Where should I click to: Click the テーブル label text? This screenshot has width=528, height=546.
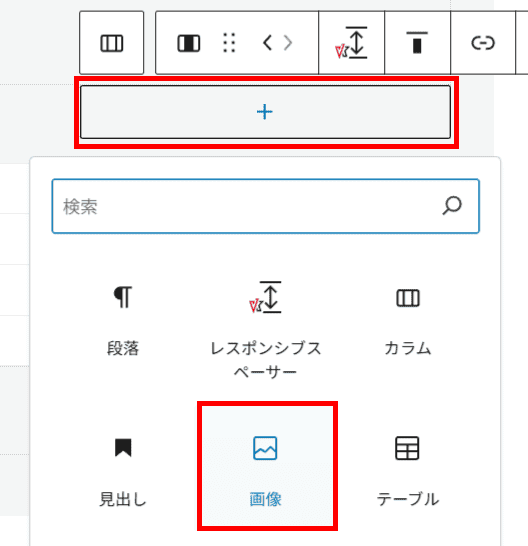[x=407, y=499]
